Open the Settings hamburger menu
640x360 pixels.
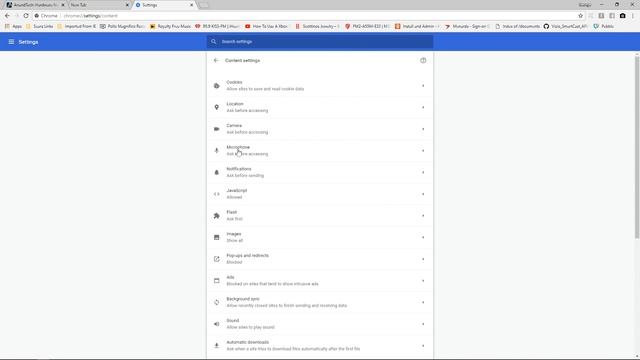pos(11,42)
